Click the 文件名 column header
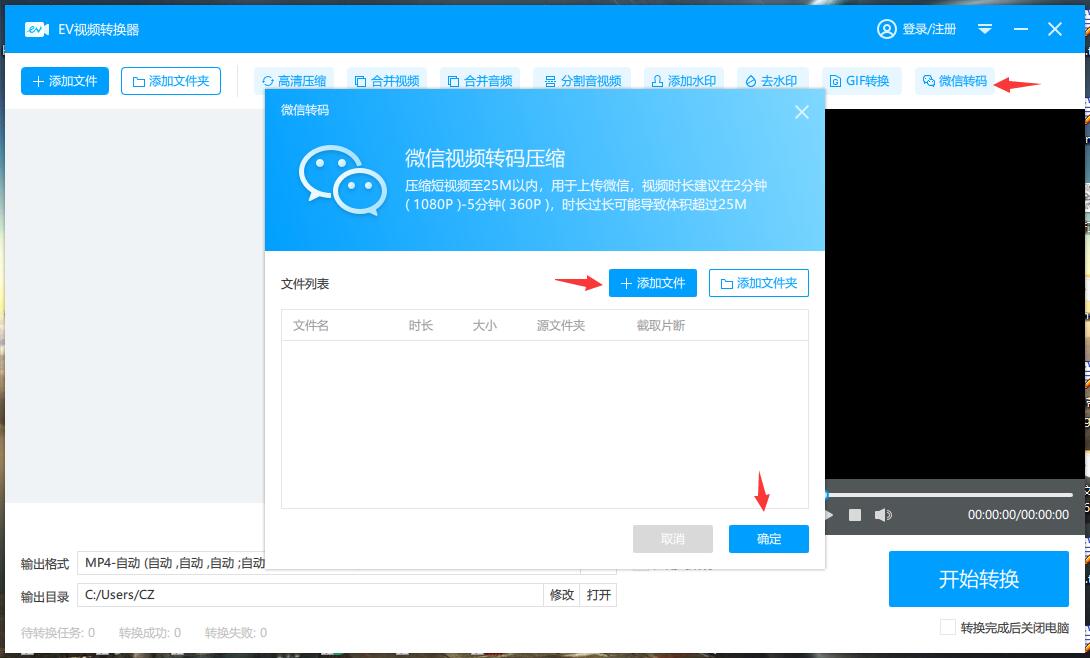The width and height of the screenshot is (1090, 658). point(311,325)
